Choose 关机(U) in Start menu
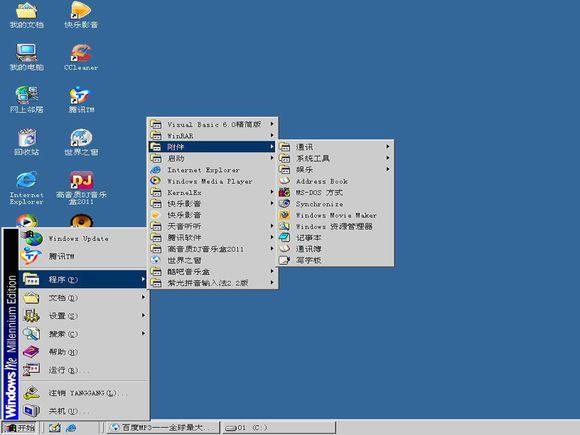Image resolution: width=580 pixels, height=435 pixels. [84, 411]
